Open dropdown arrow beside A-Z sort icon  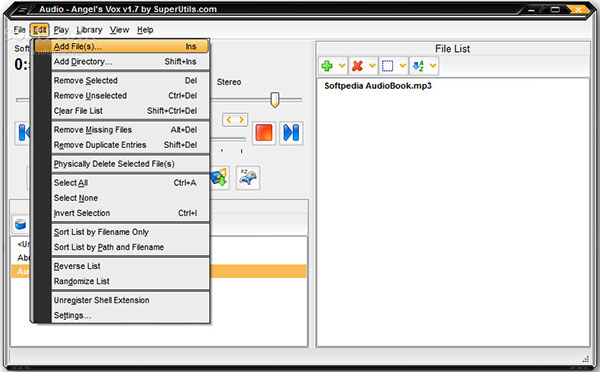[433, 66]
